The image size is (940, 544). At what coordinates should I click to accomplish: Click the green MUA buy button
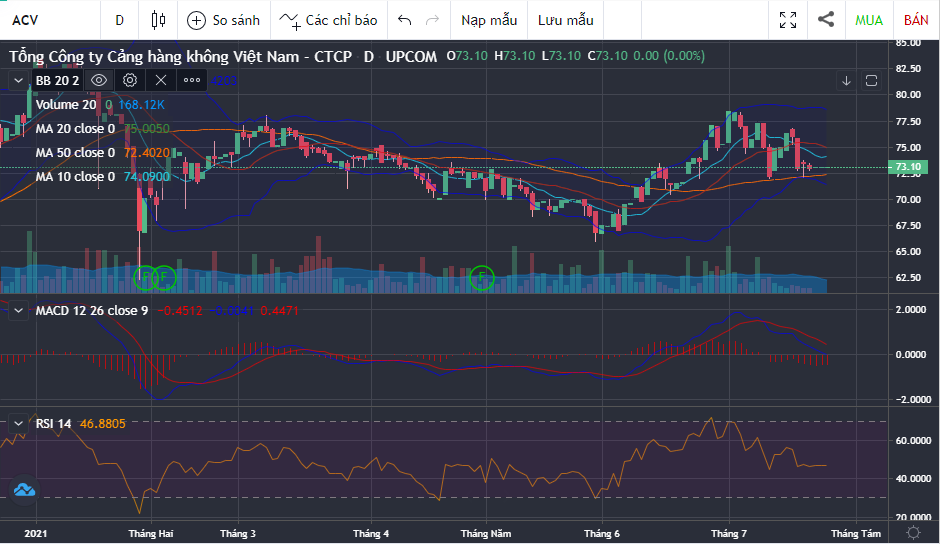(x=869, y=20)
